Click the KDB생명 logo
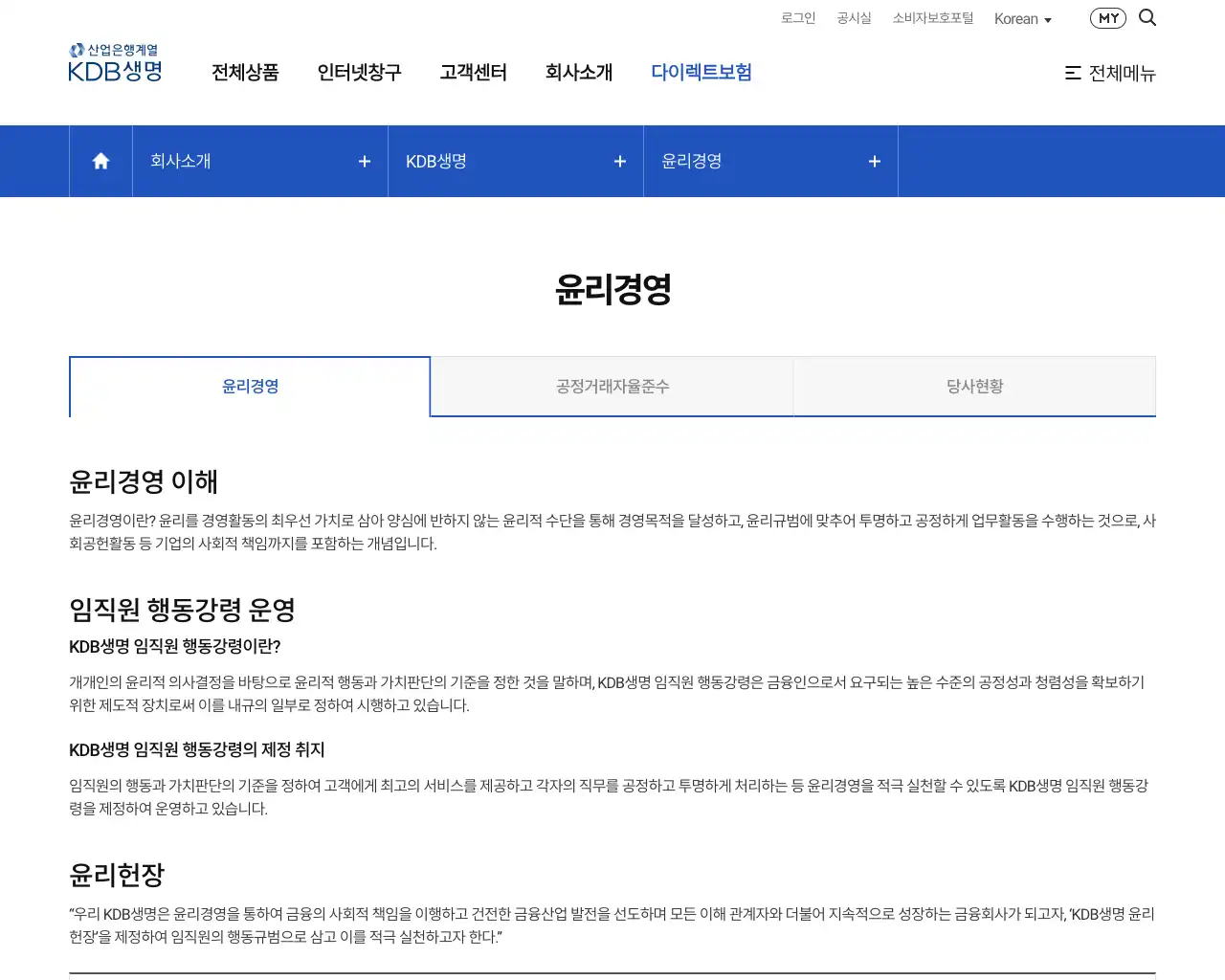The image size is (1225, 980). coord(114,61)
